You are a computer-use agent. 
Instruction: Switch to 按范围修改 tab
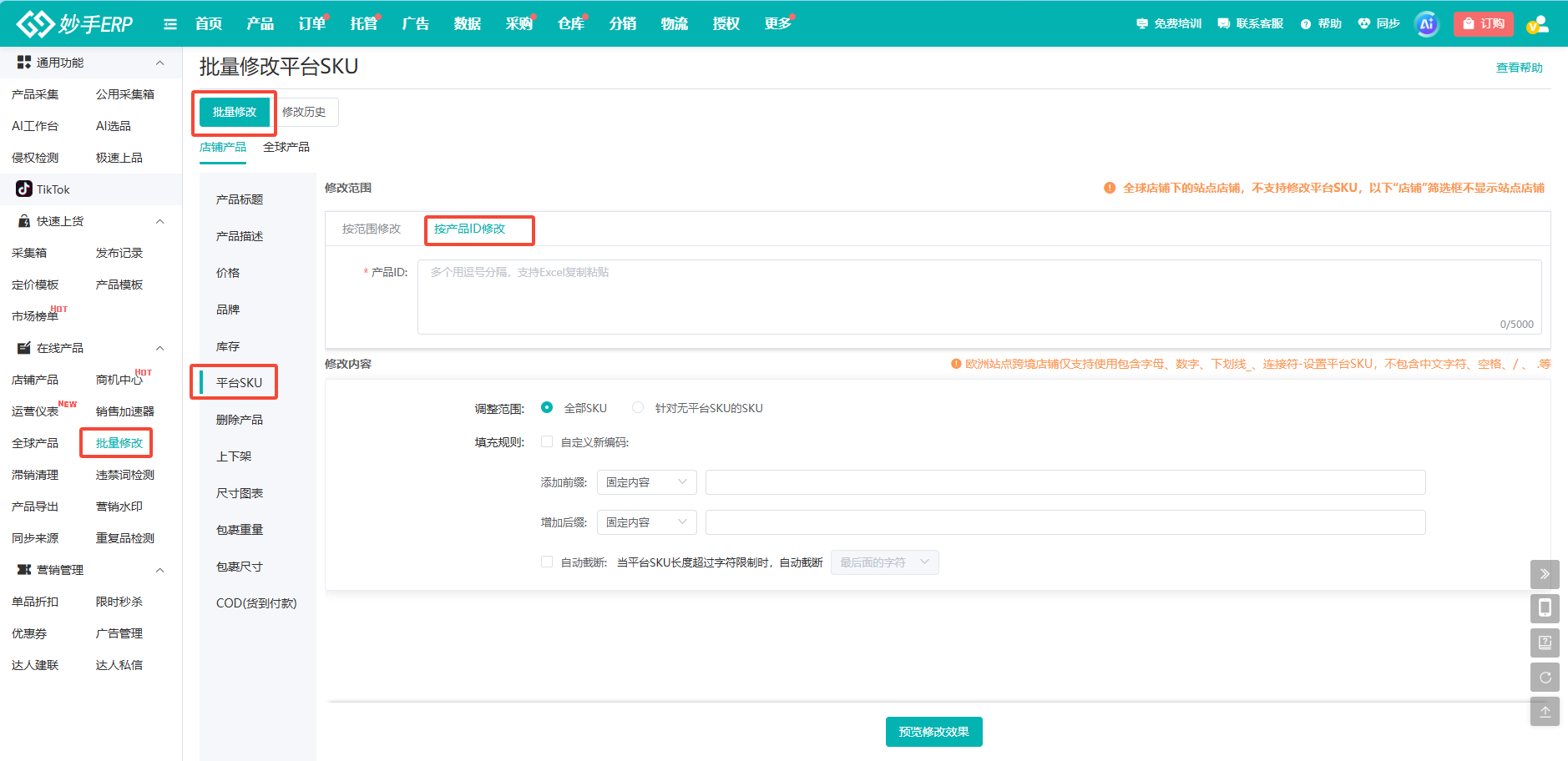pos(372,229)
